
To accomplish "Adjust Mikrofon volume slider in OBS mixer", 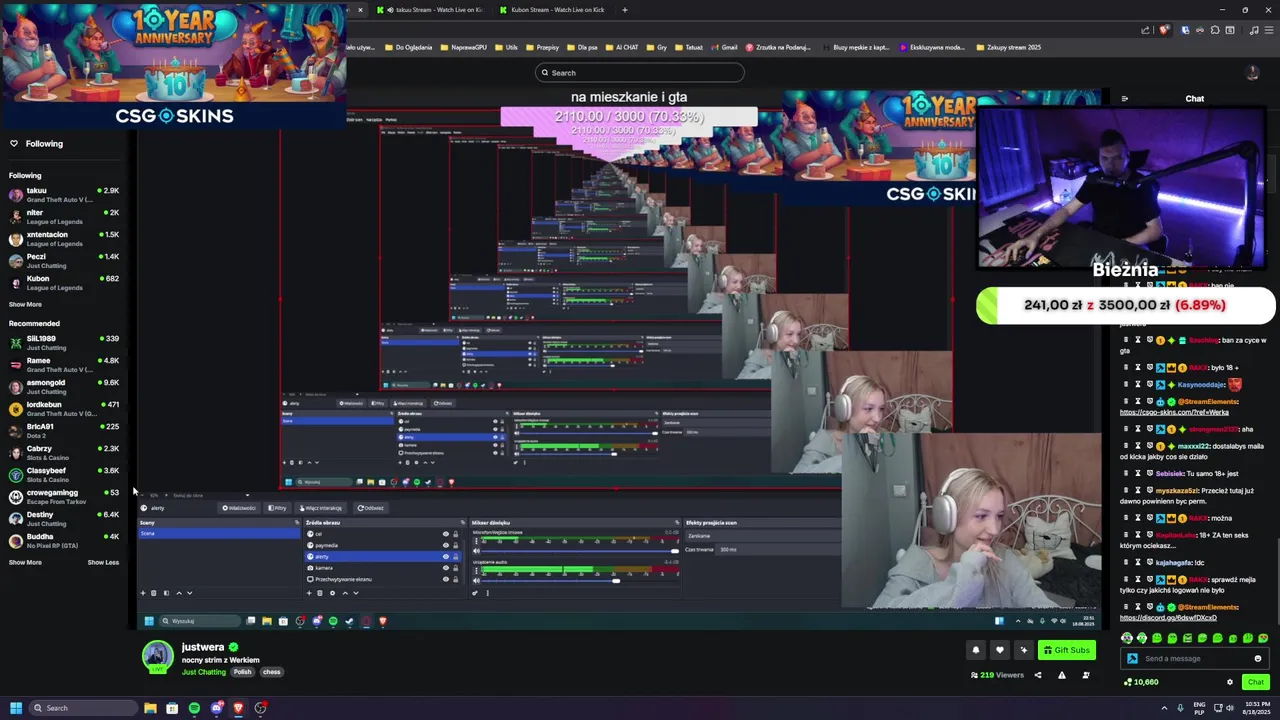I will 676,551.
